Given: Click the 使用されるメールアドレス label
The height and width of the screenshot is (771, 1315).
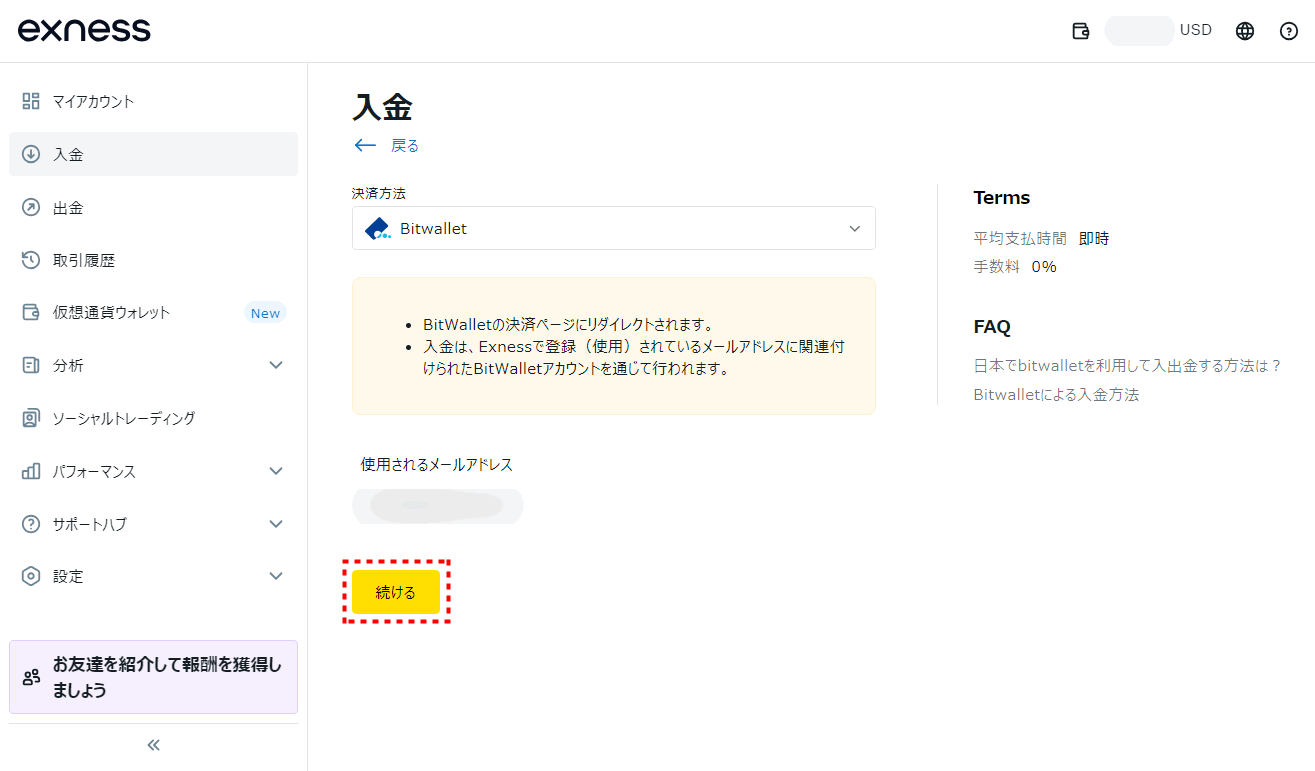Looking at the screenshot, I should click(437, 465).
